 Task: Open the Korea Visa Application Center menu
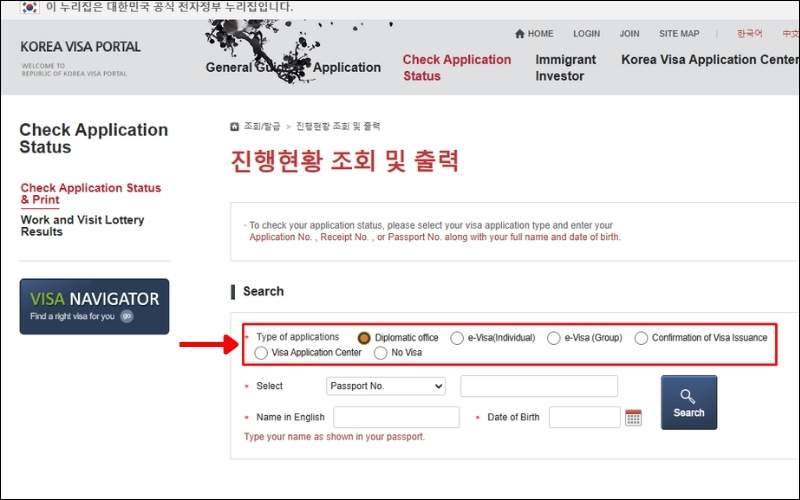[x=710, y=60]
